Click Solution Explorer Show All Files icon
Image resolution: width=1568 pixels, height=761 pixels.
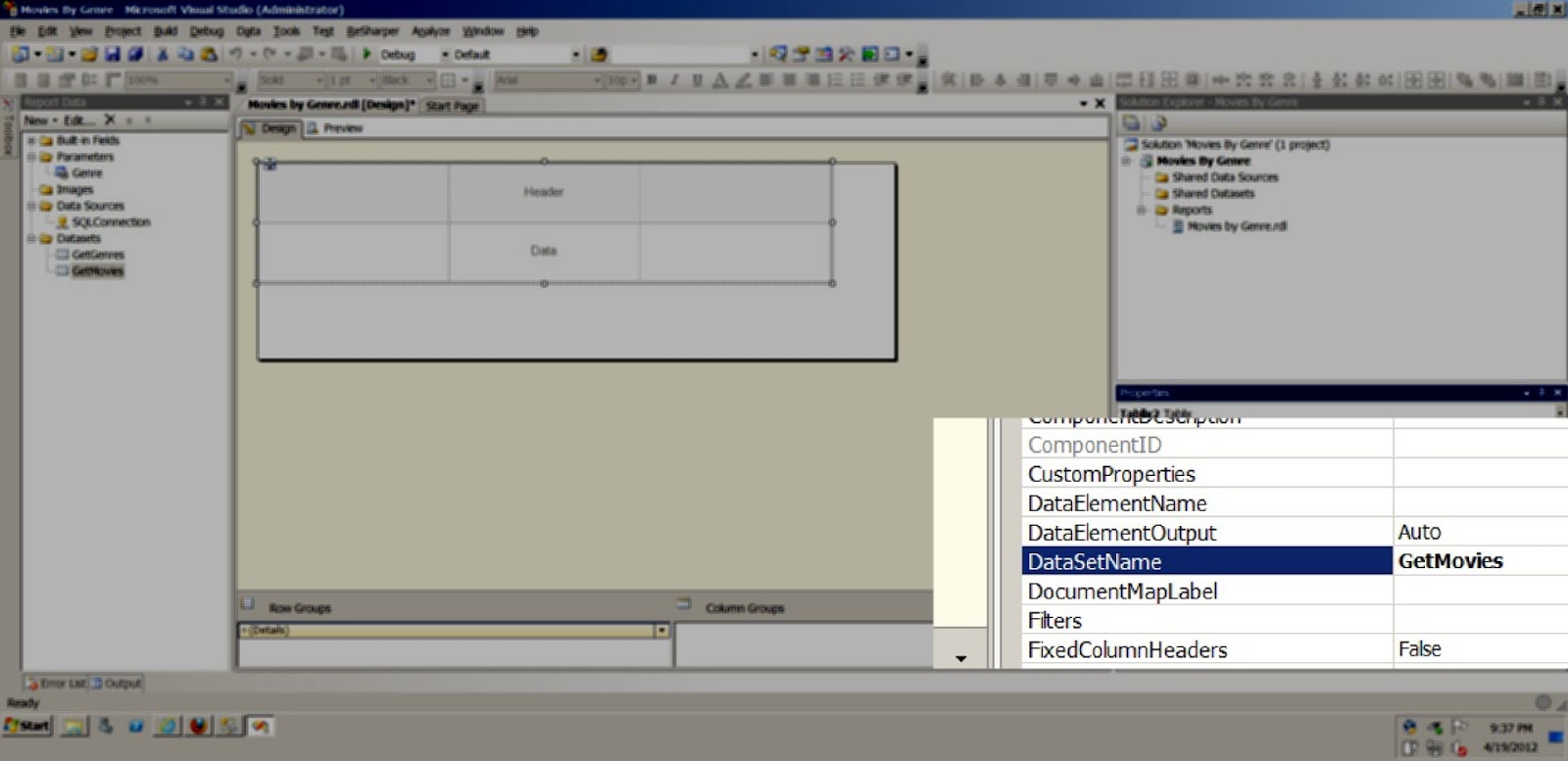coord(1158,122)
